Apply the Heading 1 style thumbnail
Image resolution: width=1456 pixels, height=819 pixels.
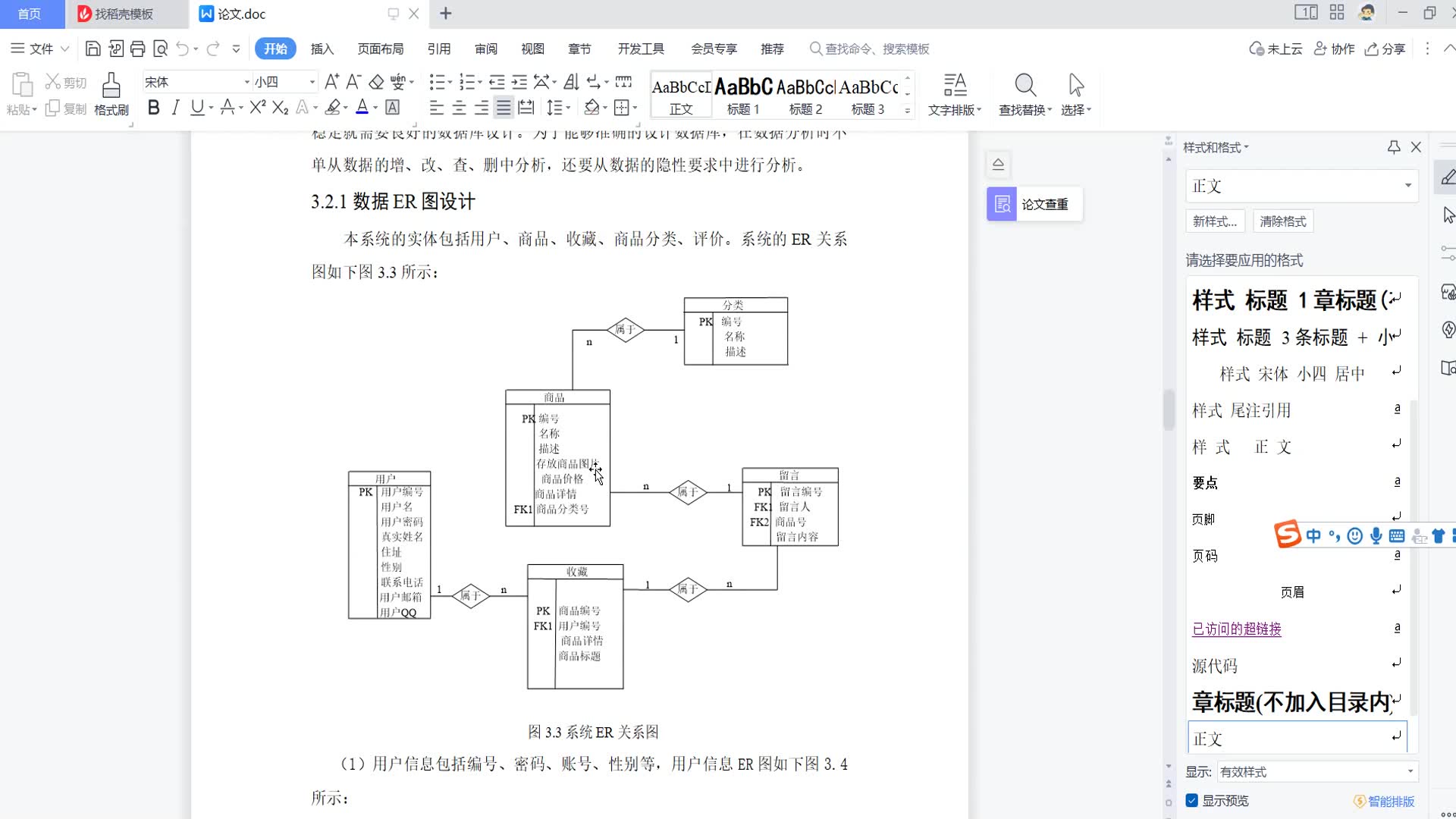tap(743, 95)
